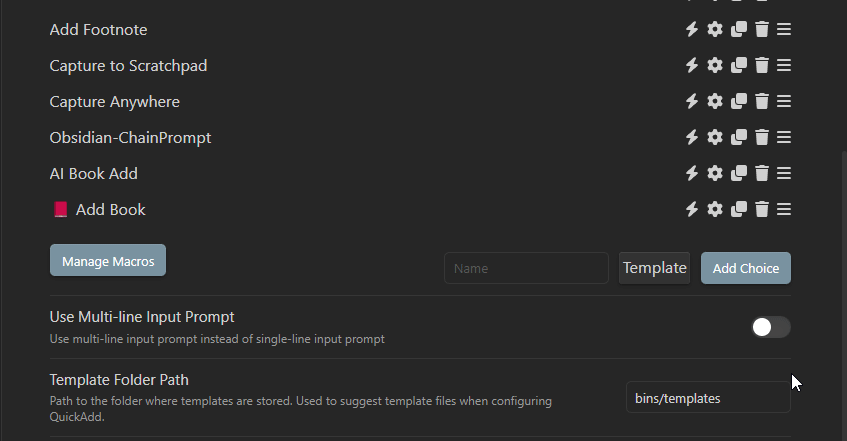The height and width of the screenshot is (441, 847).
Task: Click lightning bolt for AI Book Add
Action: (692, 173)
